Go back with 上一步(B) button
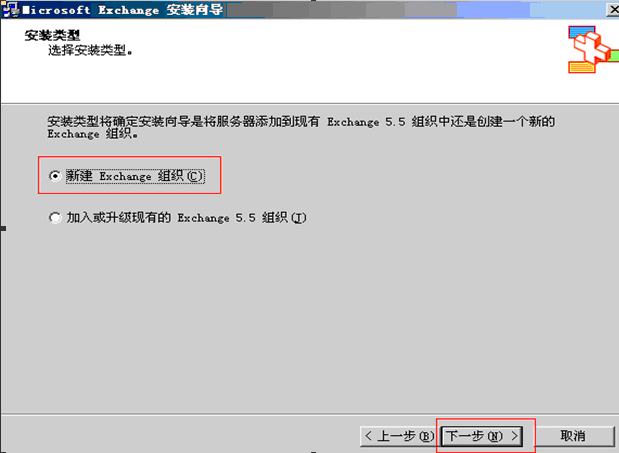 pos(399,436)
